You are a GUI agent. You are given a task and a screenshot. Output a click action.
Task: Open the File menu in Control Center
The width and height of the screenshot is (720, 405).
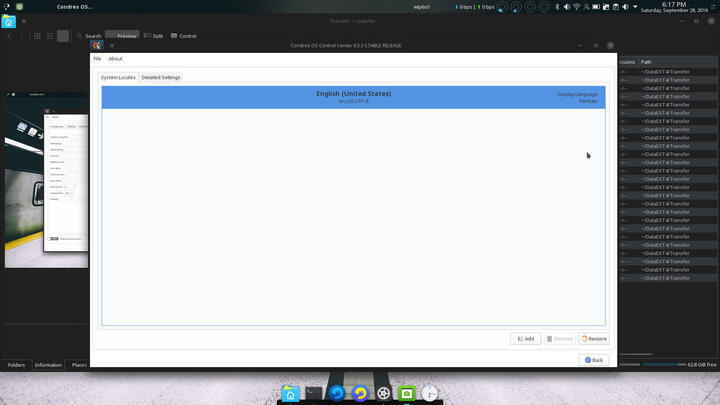[97, 59]
